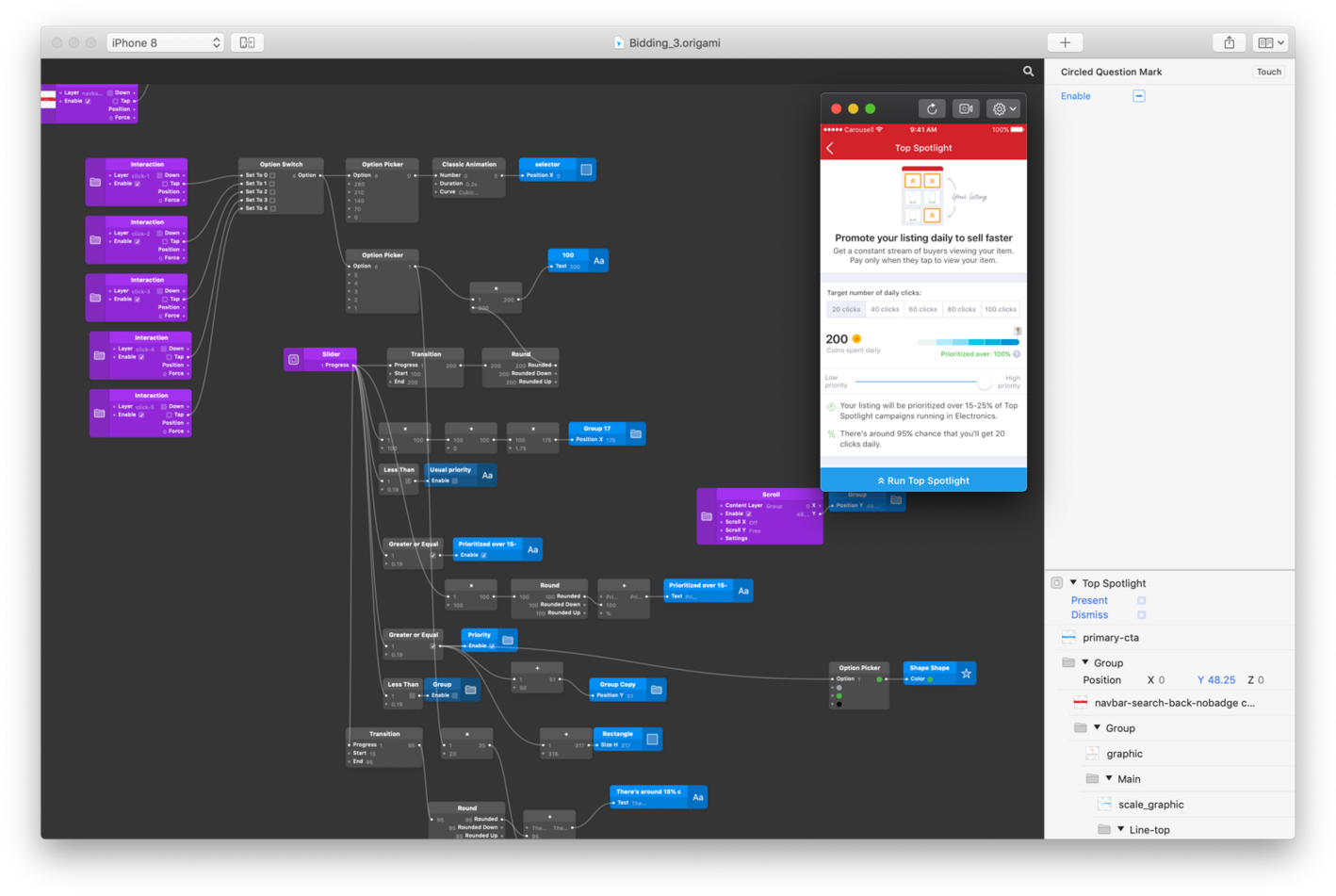Image resolution: width=1336 pixels, height=896 pixels.
Task: Click the priority slider knob in preview
Action: pos(984,382)
